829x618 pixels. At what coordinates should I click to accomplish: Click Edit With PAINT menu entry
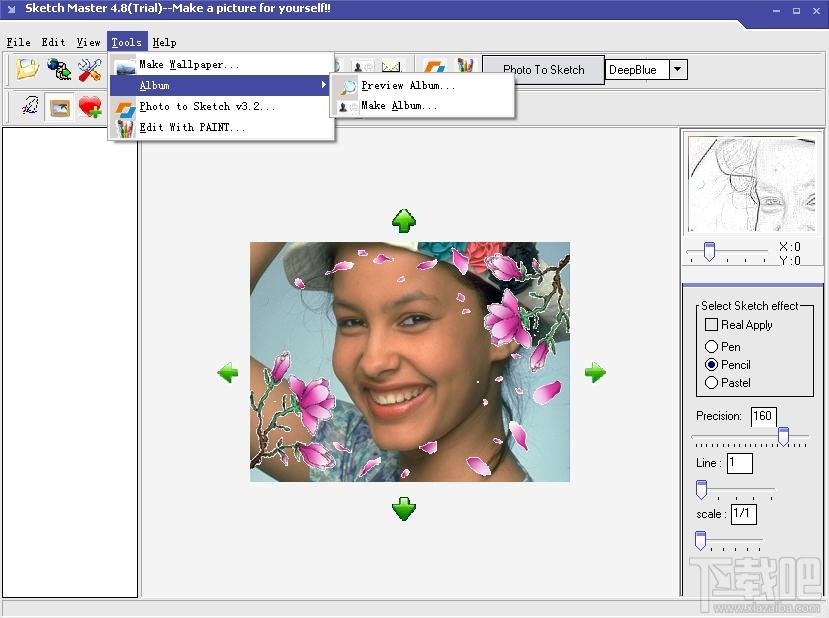(192, 128)
